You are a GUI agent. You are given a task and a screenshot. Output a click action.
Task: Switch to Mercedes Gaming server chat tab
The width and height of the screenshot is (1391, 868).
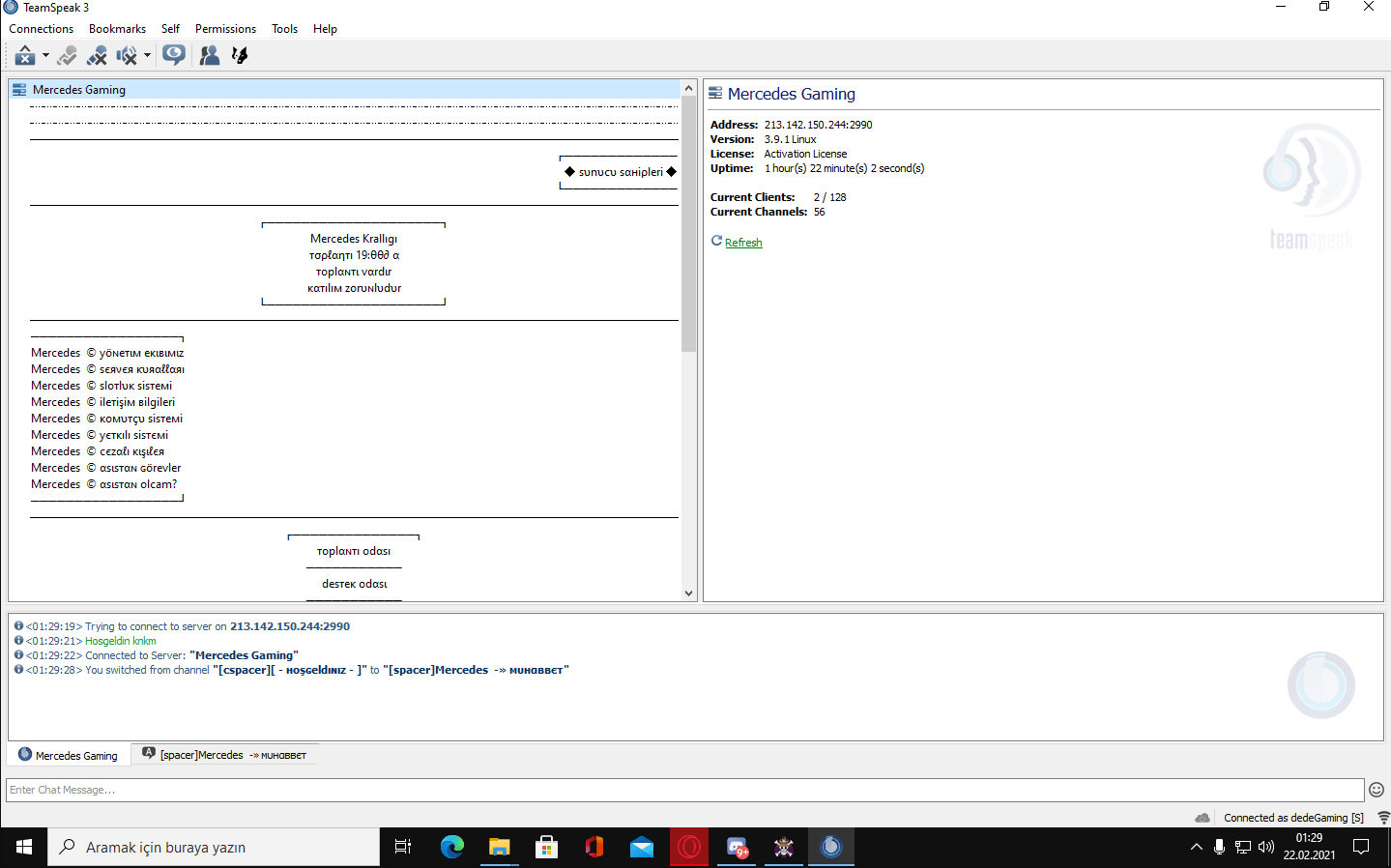(68, 755)
